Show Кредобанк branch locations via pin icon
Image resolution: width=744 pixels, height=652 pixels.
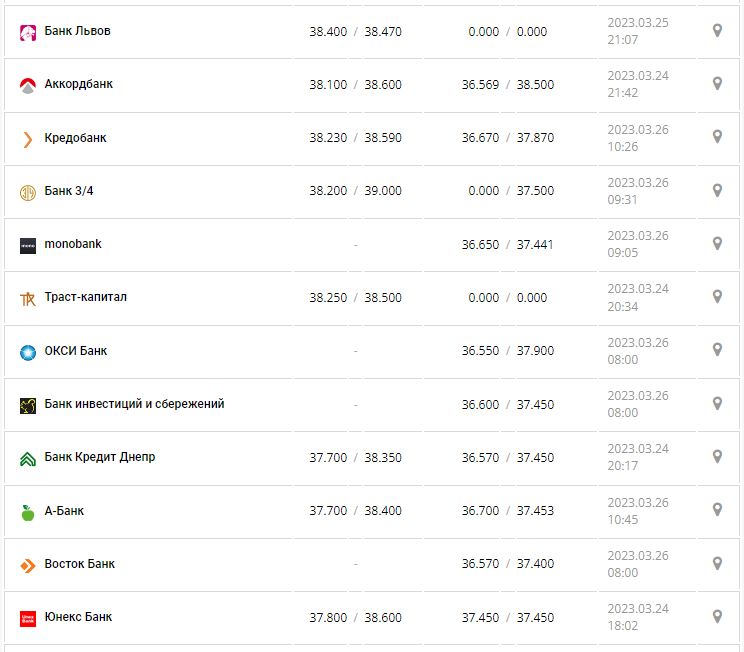click(717, 137)
